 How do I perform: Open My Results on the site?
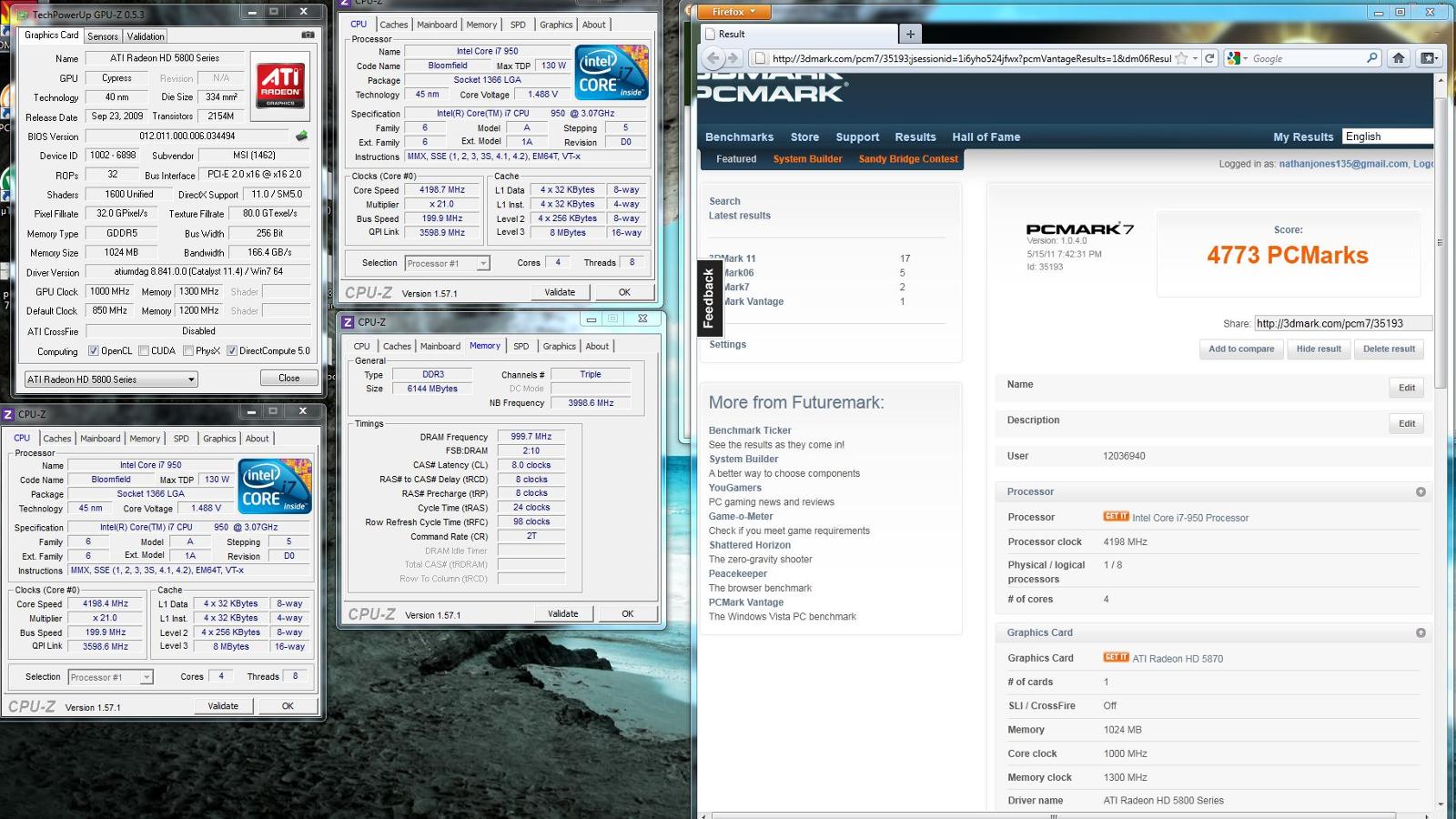(x=1303, y=137)
